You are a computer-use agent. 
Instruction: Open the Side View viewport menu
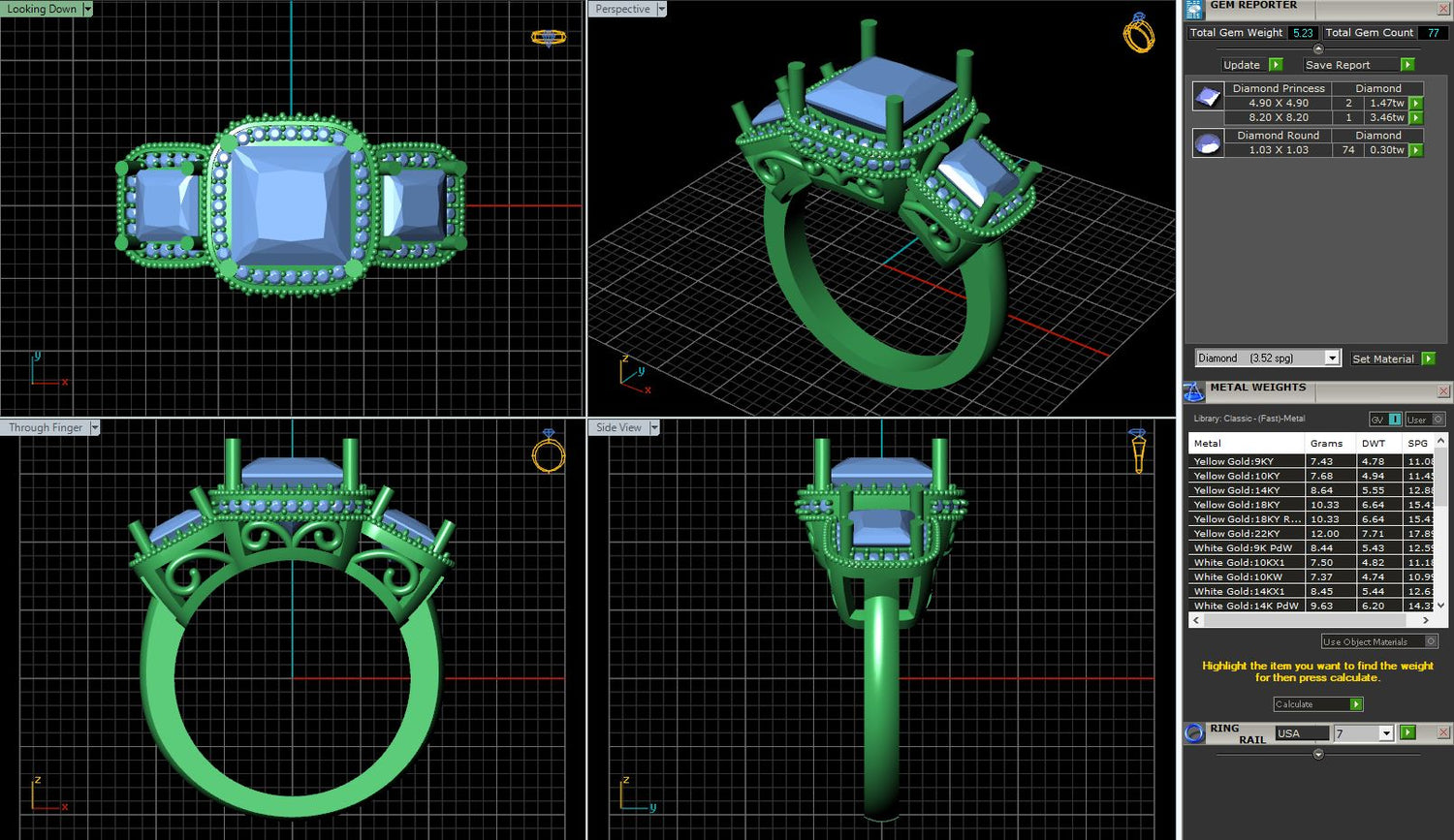[654, 427]
